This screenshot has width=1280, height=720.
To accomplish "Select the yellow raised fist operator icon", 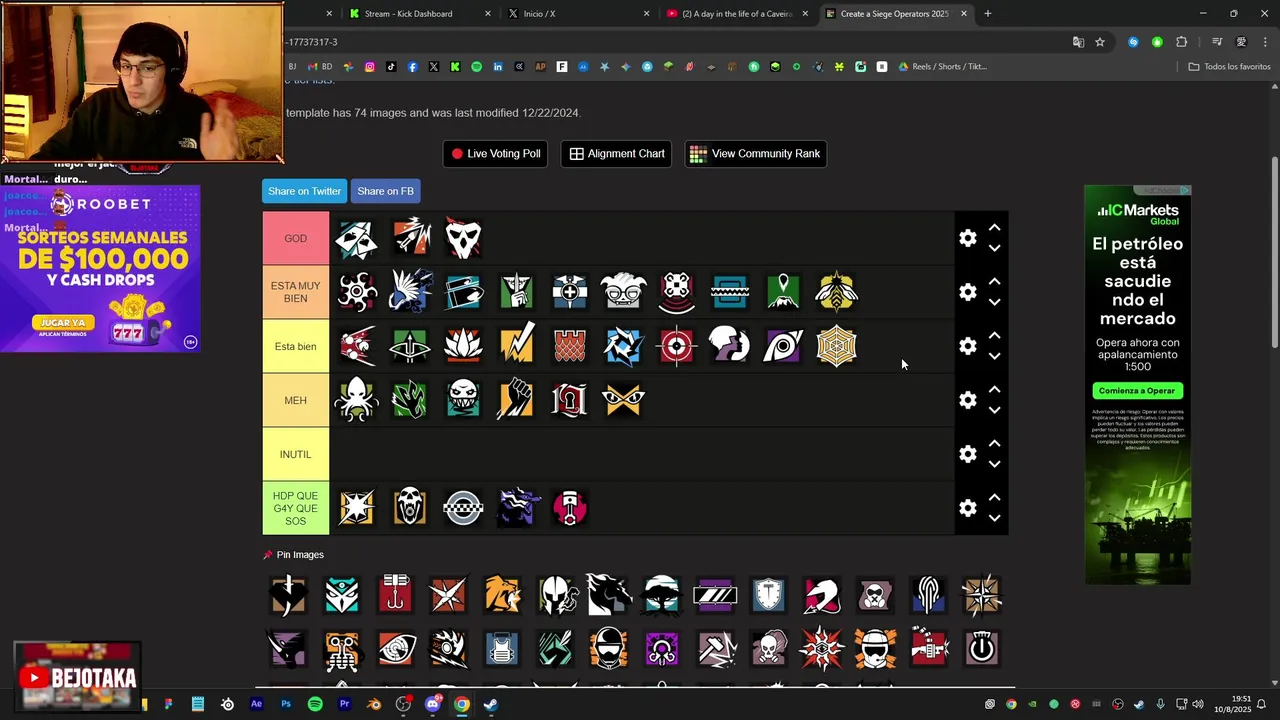I will click(x=516, y=400).
